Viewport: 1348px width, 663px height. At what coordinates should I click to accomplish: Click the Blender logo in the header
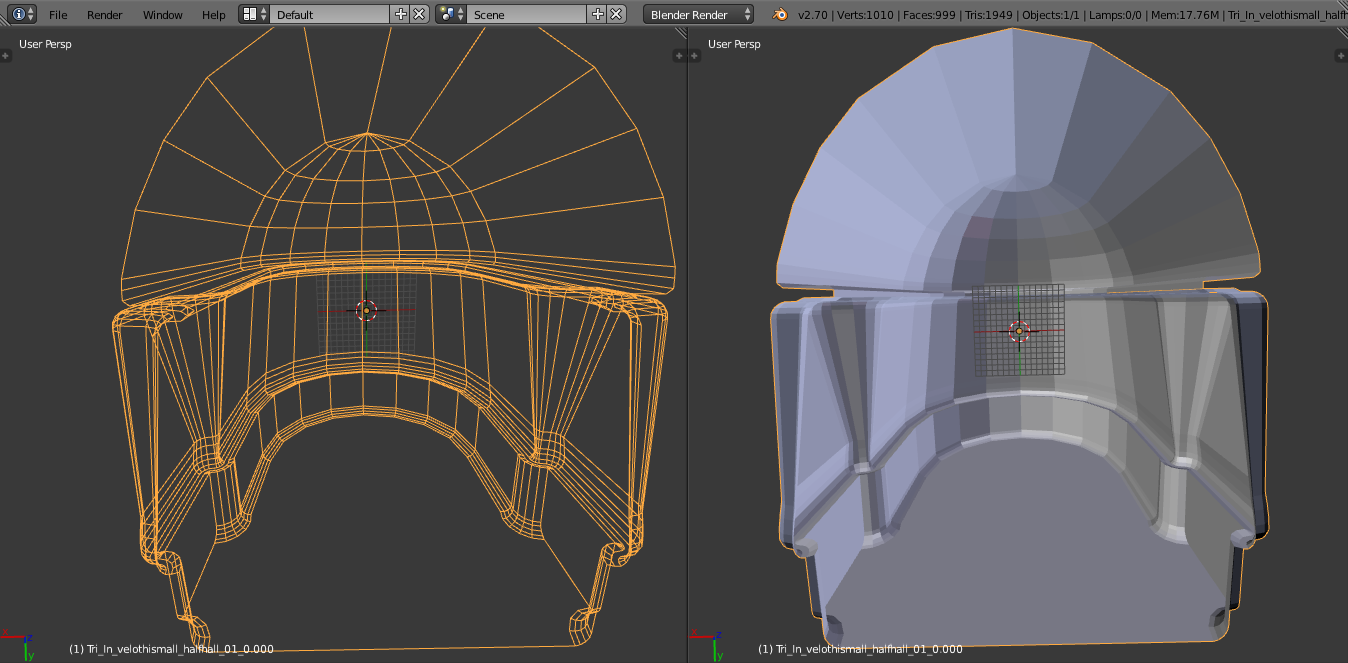(x=778, y=14)
